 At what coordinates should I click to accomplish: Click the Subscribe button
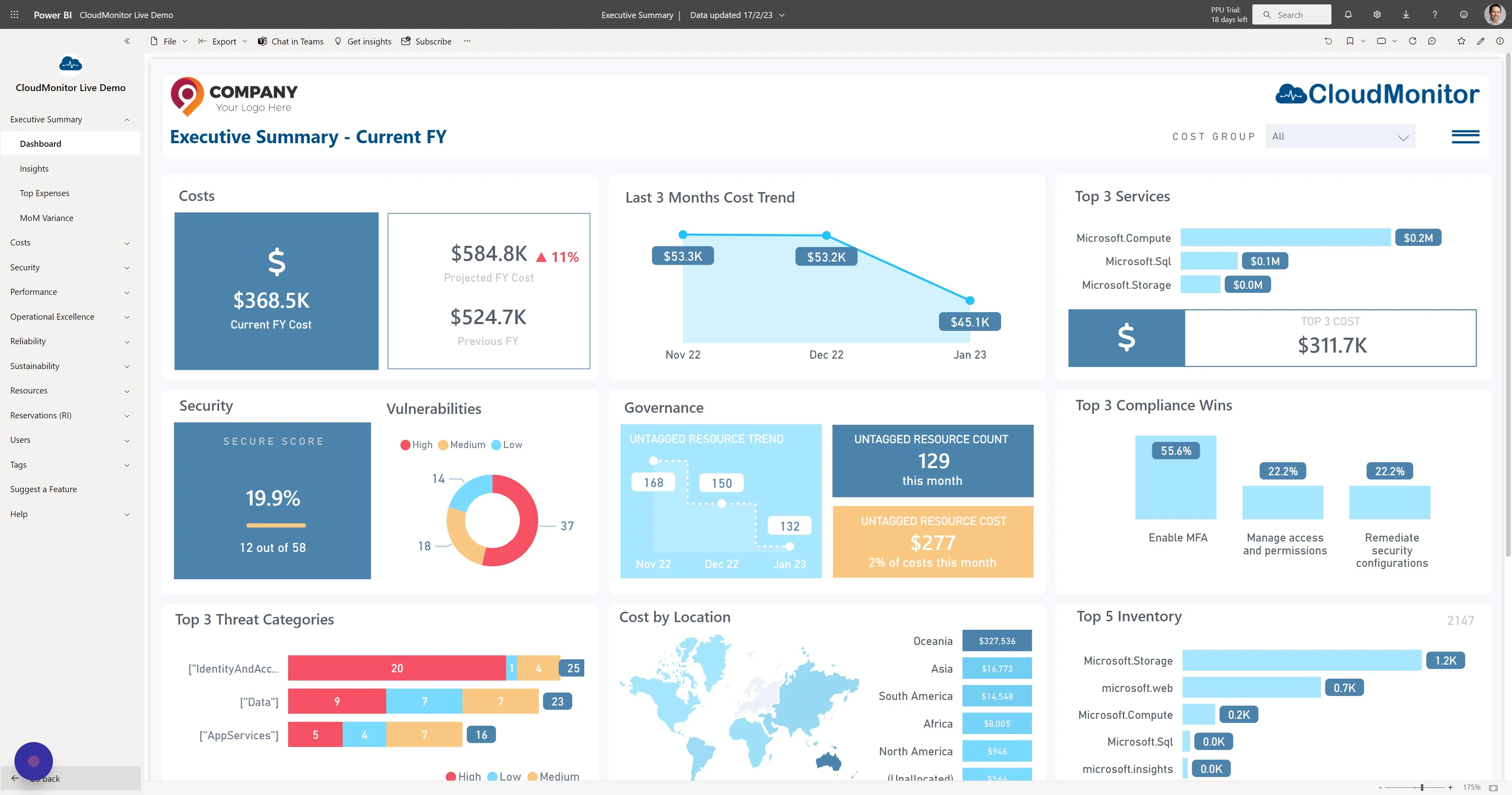coord(426,41)
